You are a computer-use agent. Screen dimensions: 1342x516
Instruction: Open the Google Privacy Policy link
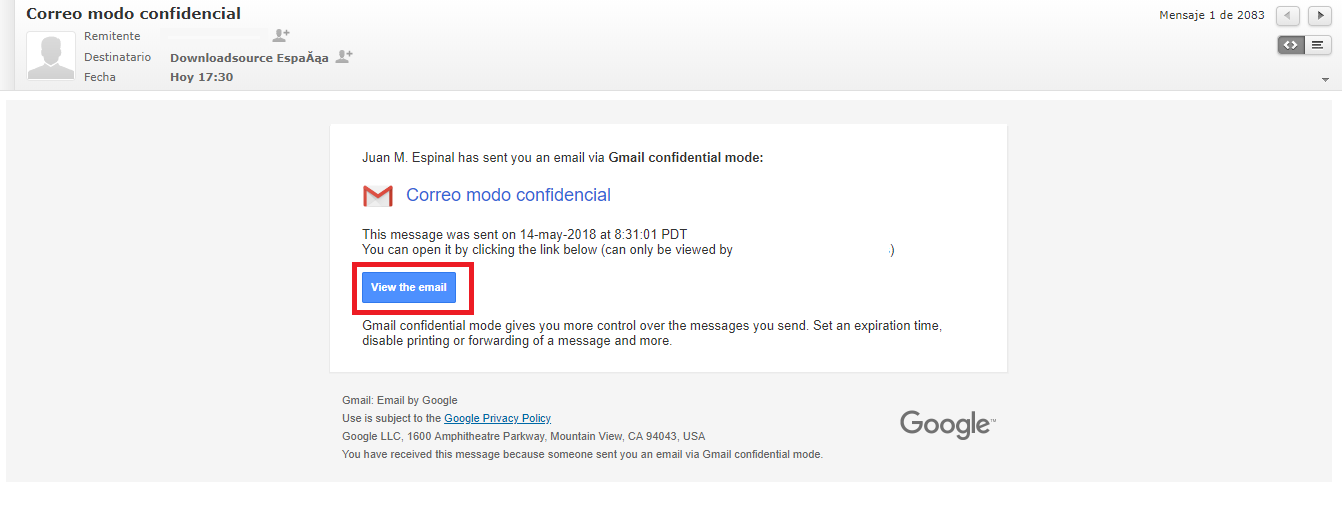click(x=497, y=418)
